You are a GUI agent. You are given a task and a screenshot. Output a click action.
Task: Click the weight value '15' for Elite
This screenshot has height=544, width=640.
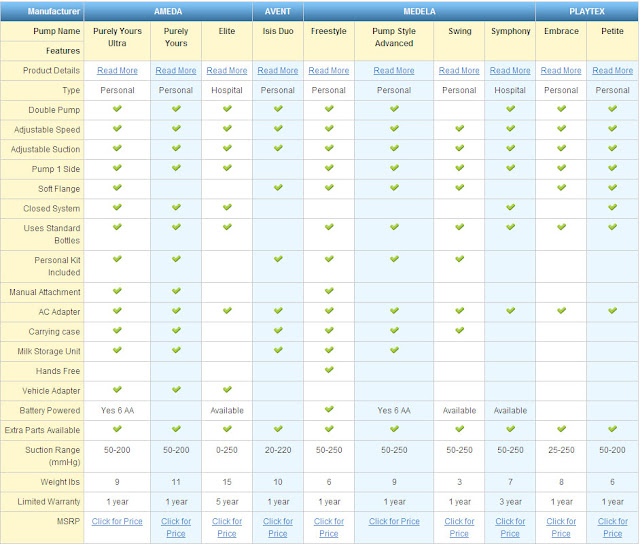pos(227,482)
